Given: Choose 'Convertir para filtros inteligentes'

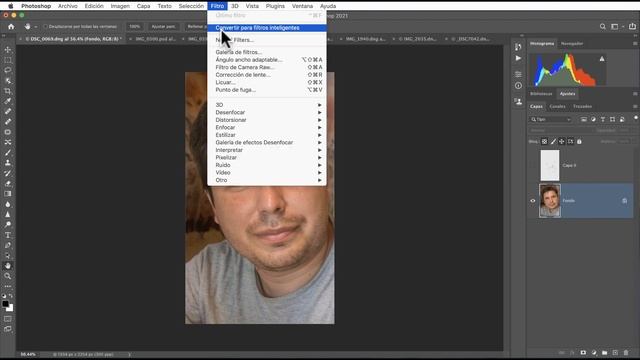Looking at the screenshot, I should click(267, 28).
